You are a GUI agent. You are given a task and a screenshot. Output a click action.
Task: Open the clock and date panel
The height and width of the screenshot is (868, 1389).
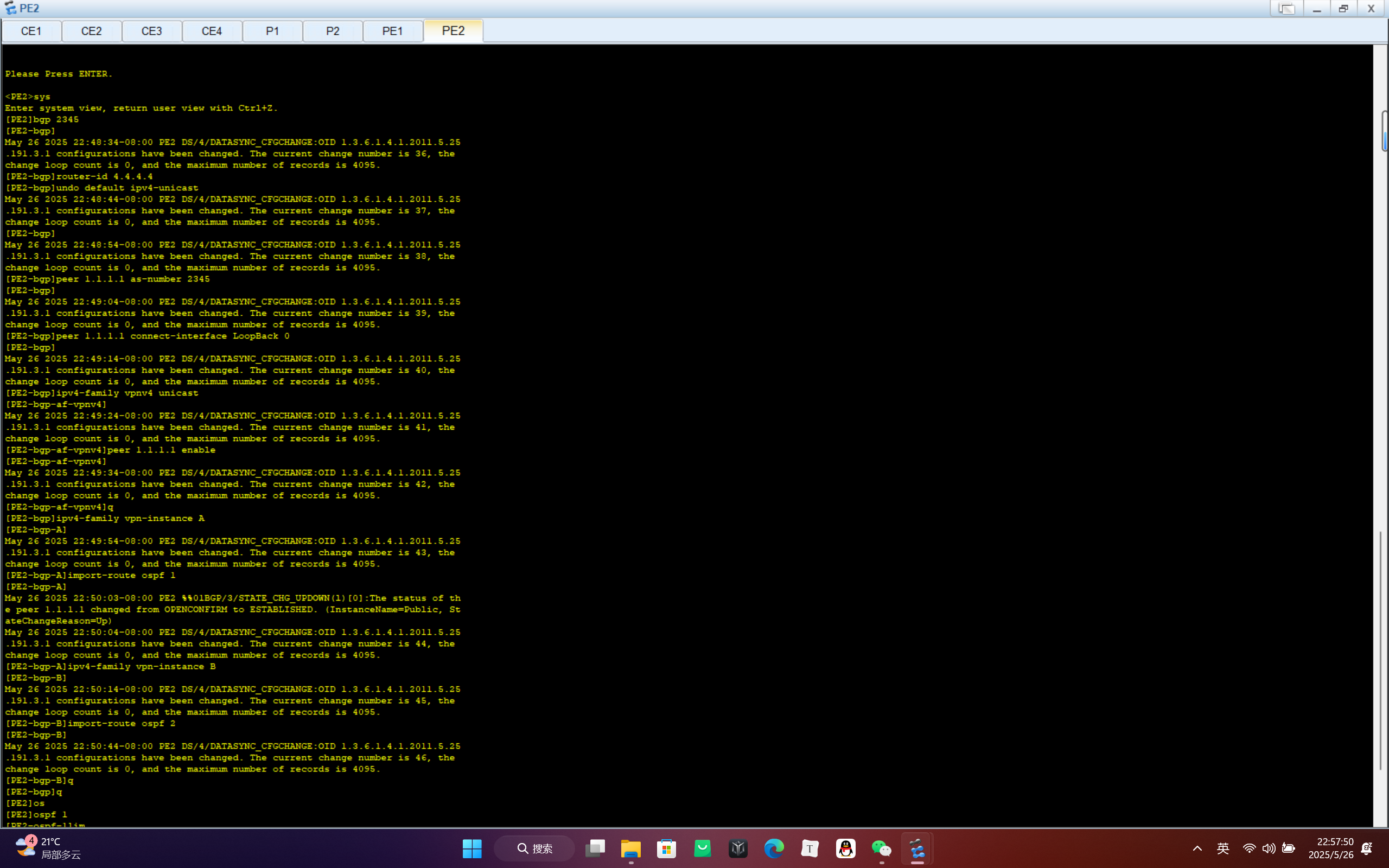pos(1330,848)
